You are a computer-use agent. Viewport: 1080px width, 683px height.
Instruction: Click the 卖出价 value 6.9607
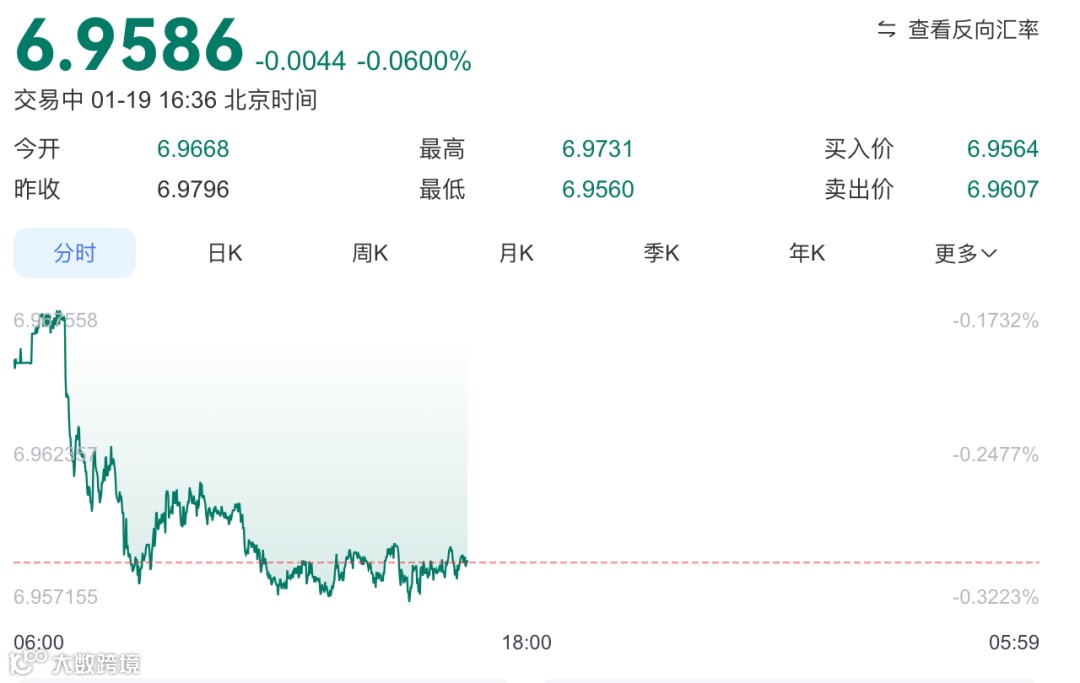(1002, 189)
